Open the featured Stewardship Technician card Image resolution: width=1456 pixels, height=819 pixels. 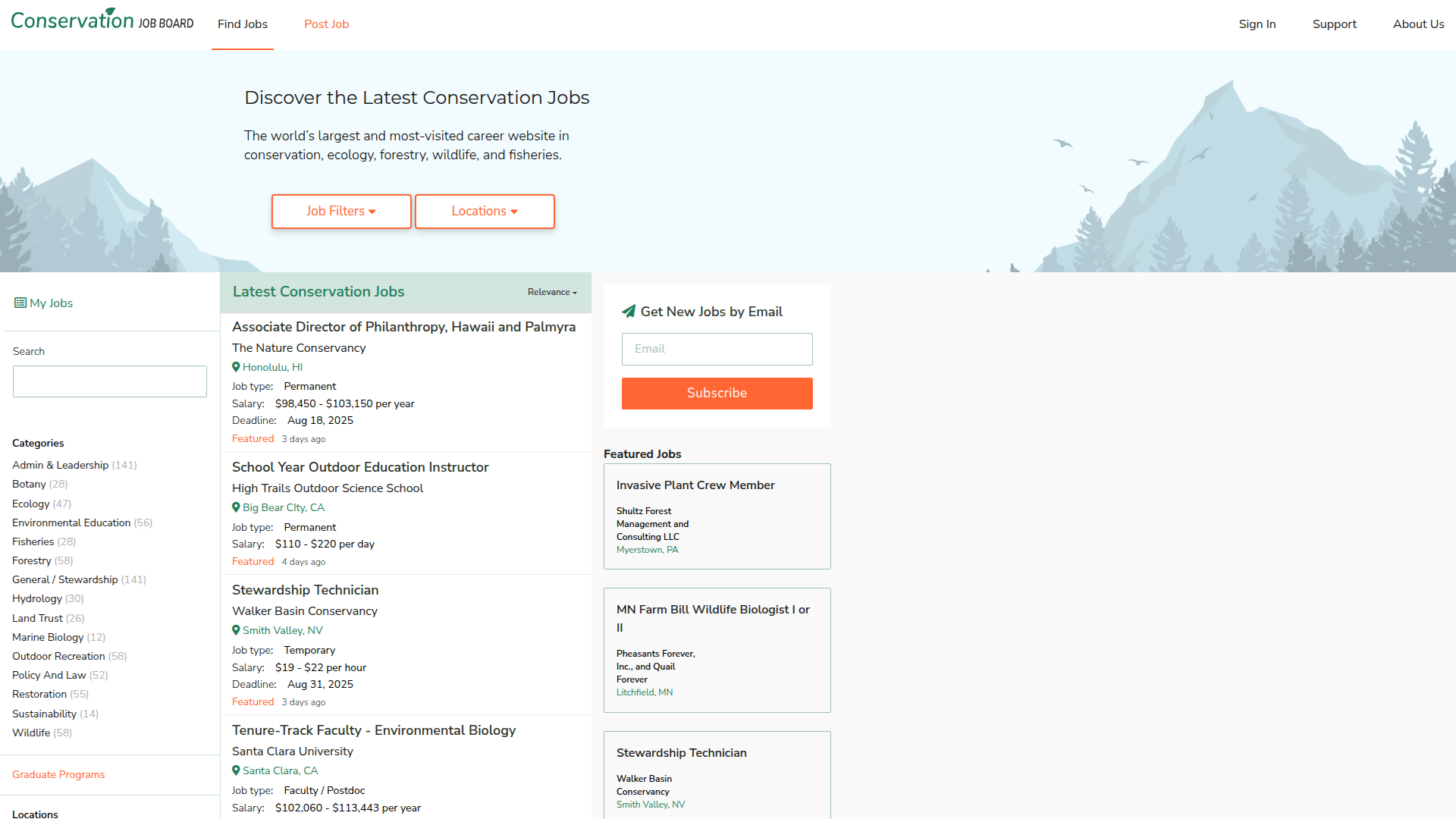coord(682,753)
